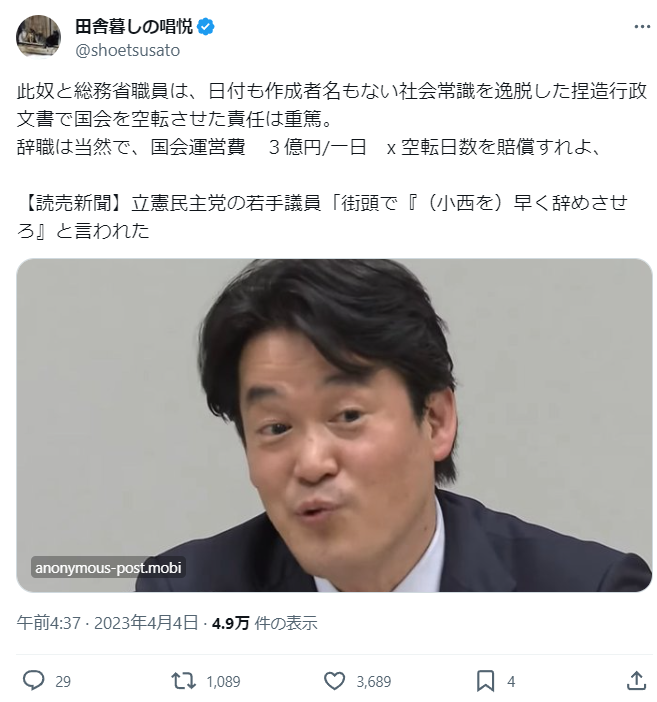Bookmark this post with the bookmark icon
This screenshot has width=657, height=702.
coord(485,681)
